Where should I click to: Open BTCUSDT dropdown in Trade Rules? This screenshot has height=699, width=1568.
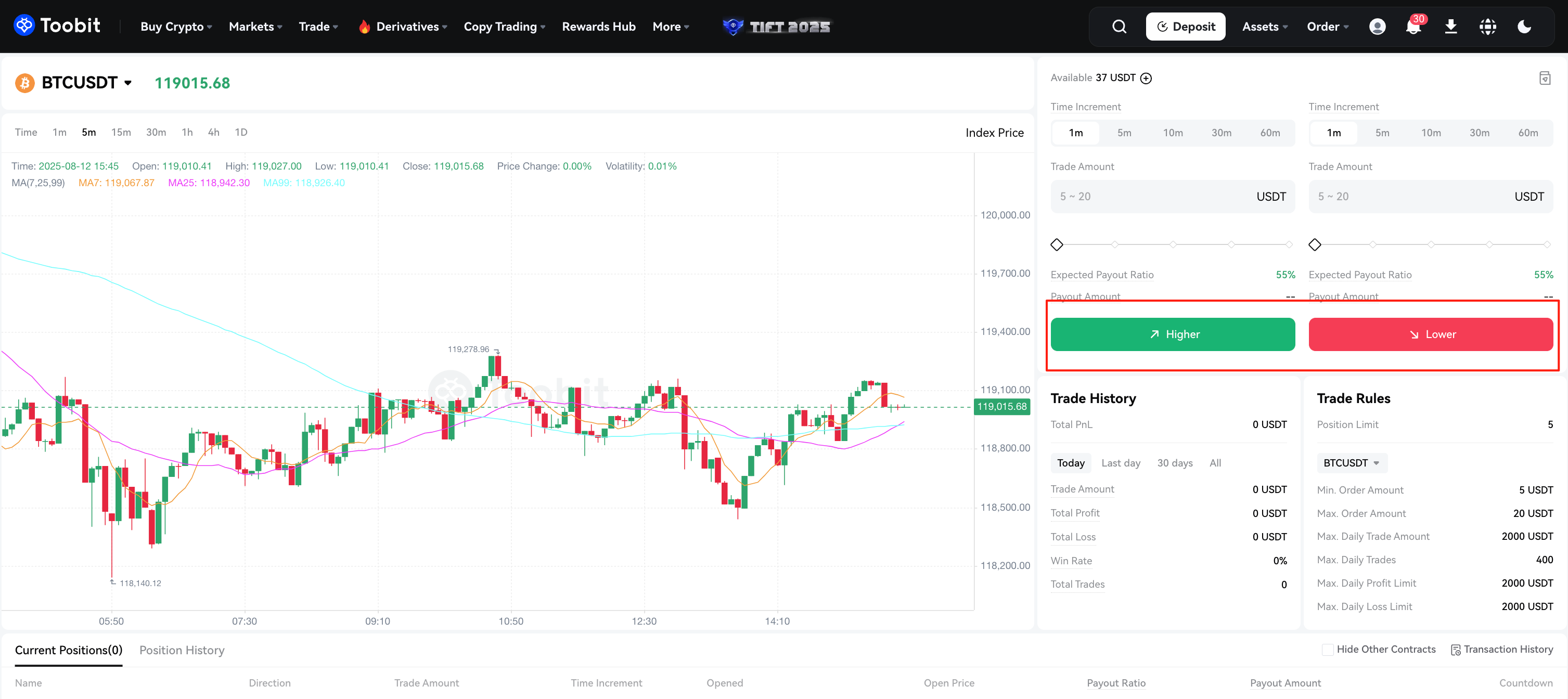[x=1351, y=462]
